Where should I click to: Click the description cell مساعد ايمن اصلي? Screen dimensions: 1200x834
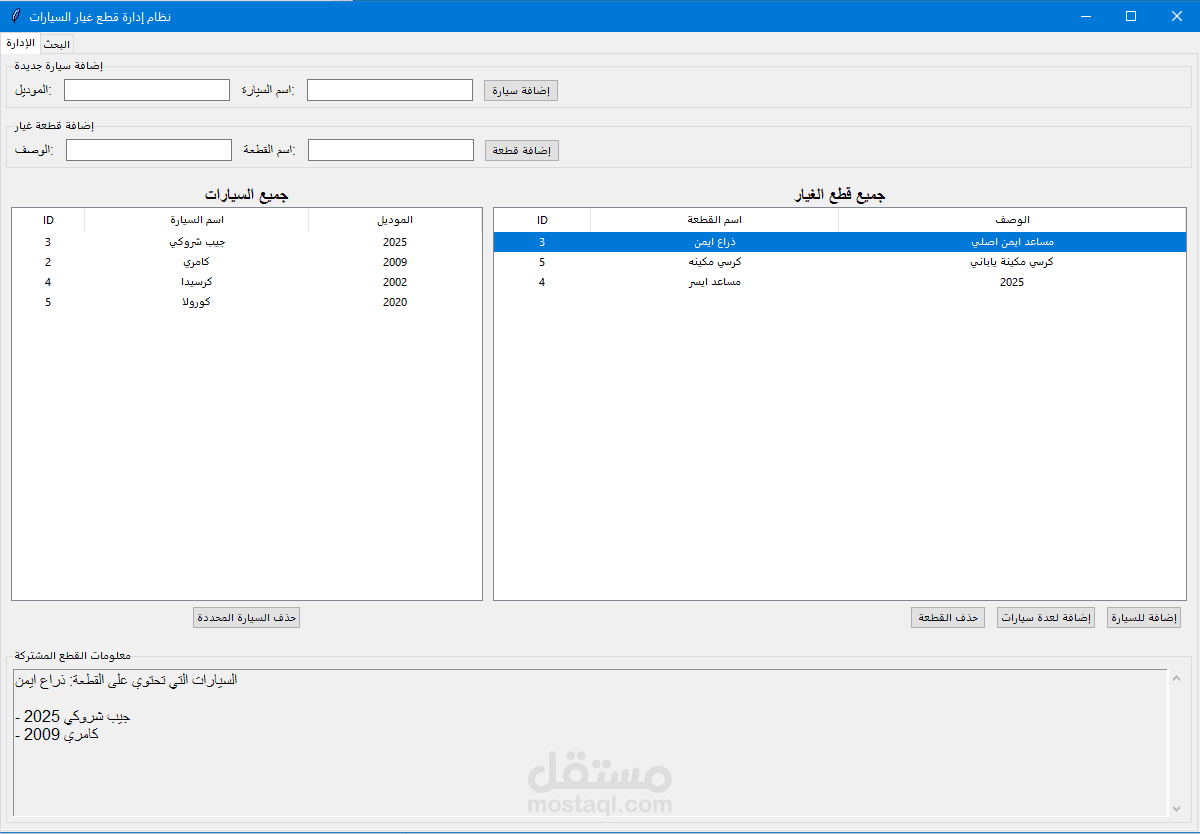1012,242
